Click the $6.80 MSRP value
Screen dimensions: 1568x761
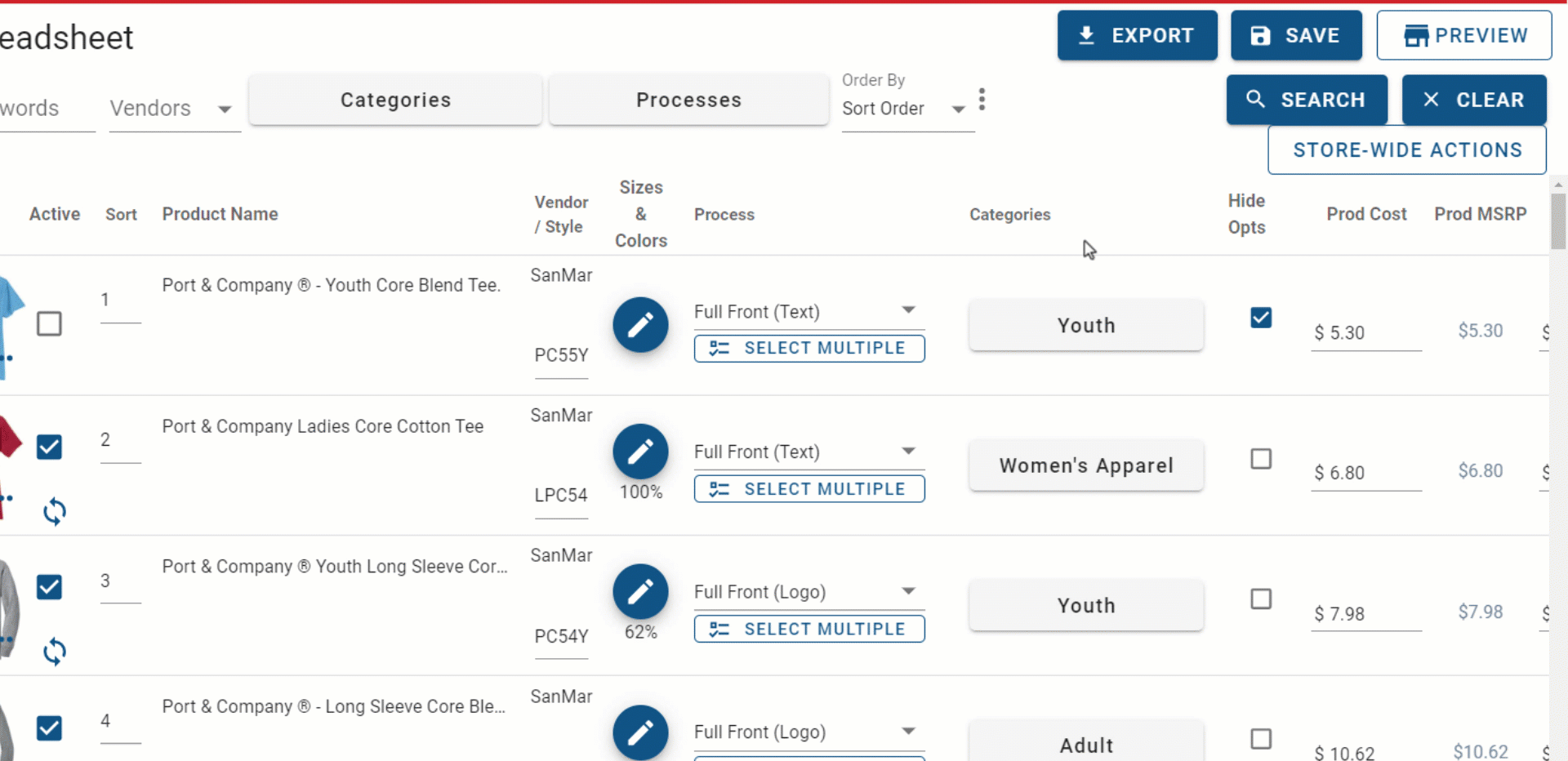point(1481,471)
